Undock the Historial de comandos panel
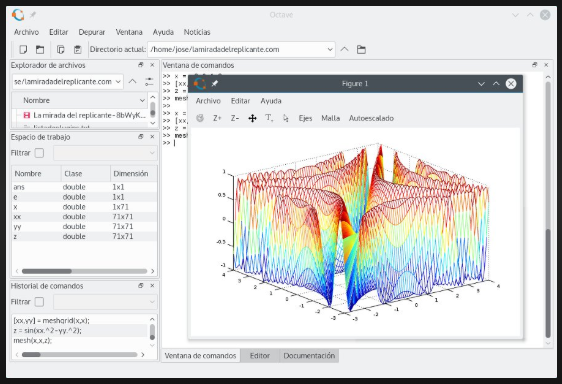Image resolution: width=562 pixels, height=384 pixels. (x=141, y=285)
